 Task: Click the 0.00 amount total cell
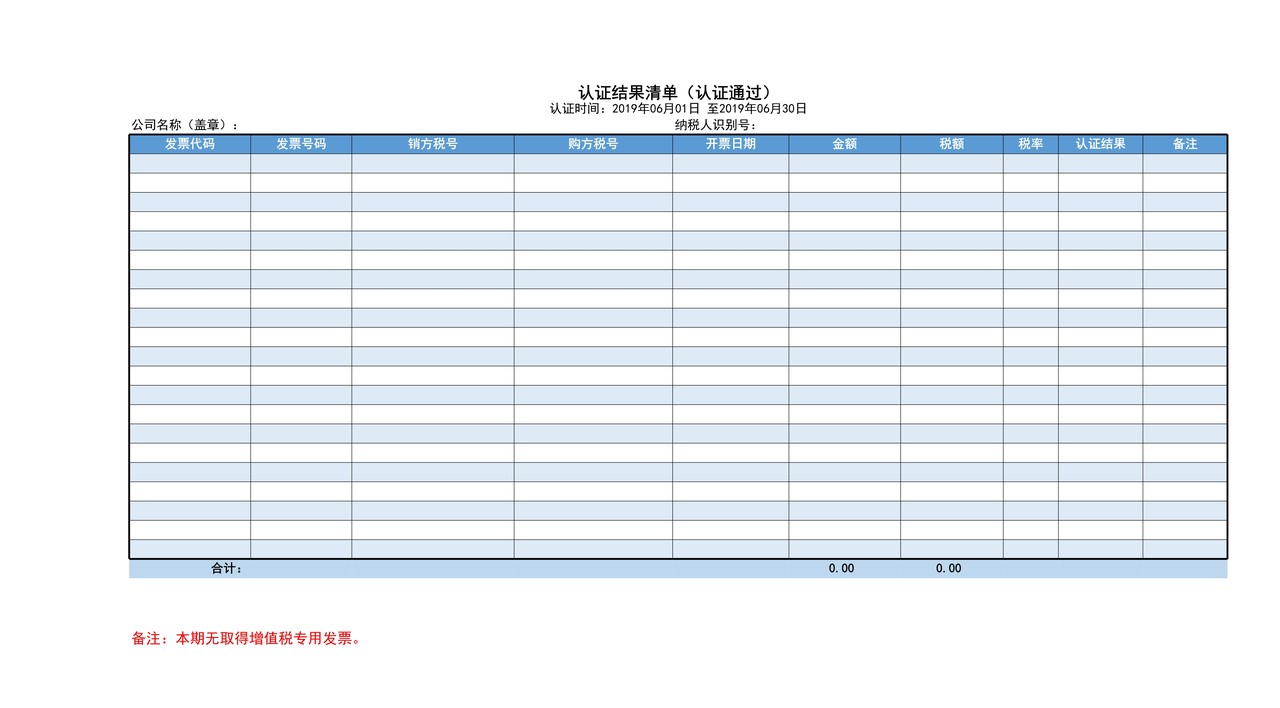[x=840, y=568]
